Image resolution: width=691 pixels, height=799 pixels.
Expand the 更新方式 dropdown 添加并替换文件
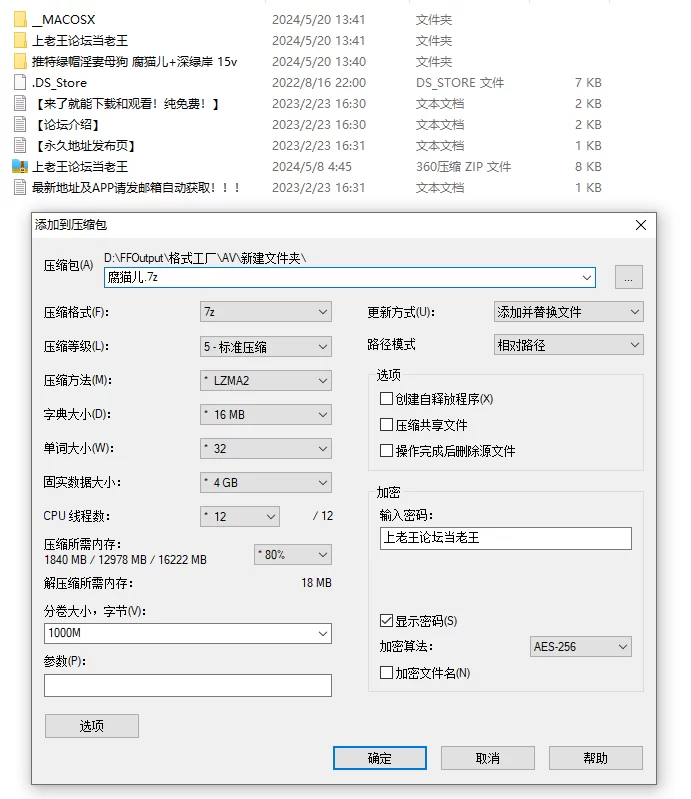click(x=569, y=312)
